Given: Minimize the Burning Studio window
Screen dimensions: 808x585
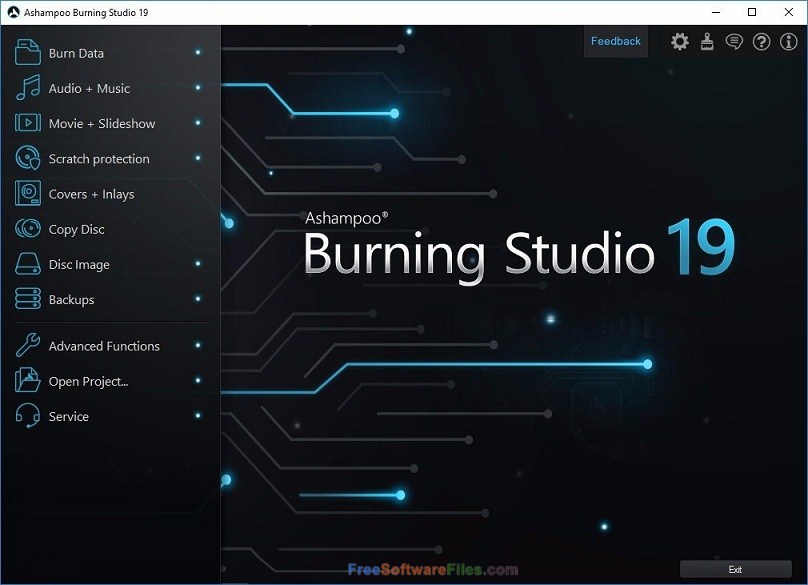Looking at the screenshot, I should [x=715, y=12].
